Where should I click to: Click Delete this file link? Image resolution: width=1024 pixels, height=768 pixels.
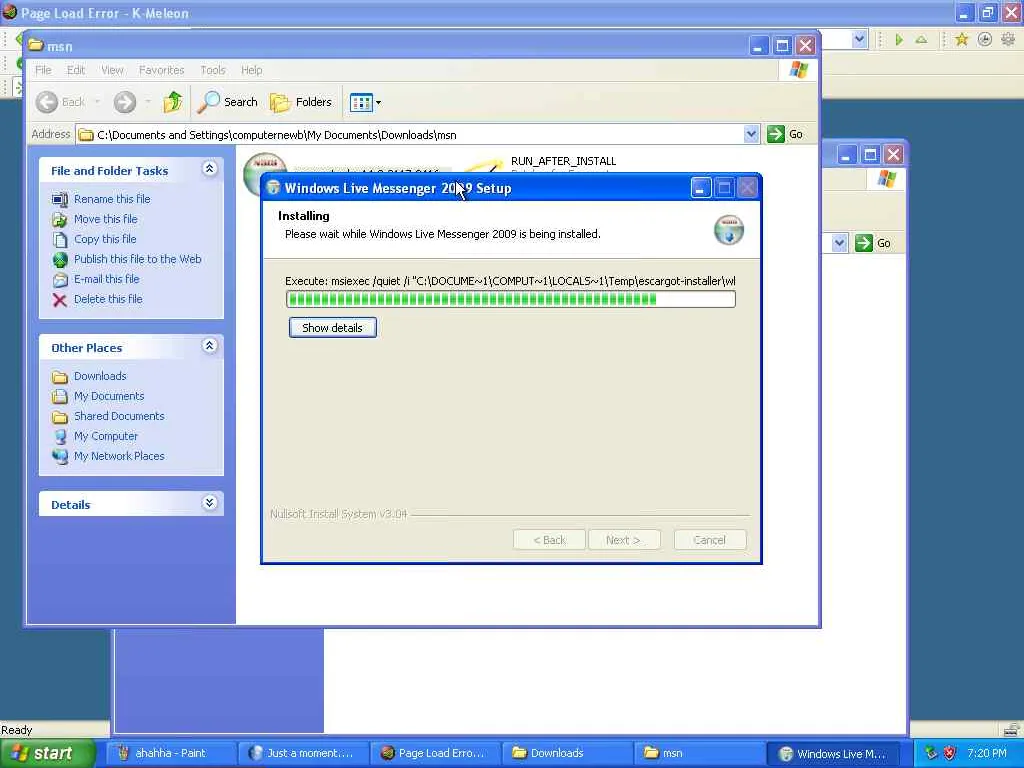point(108,298)
